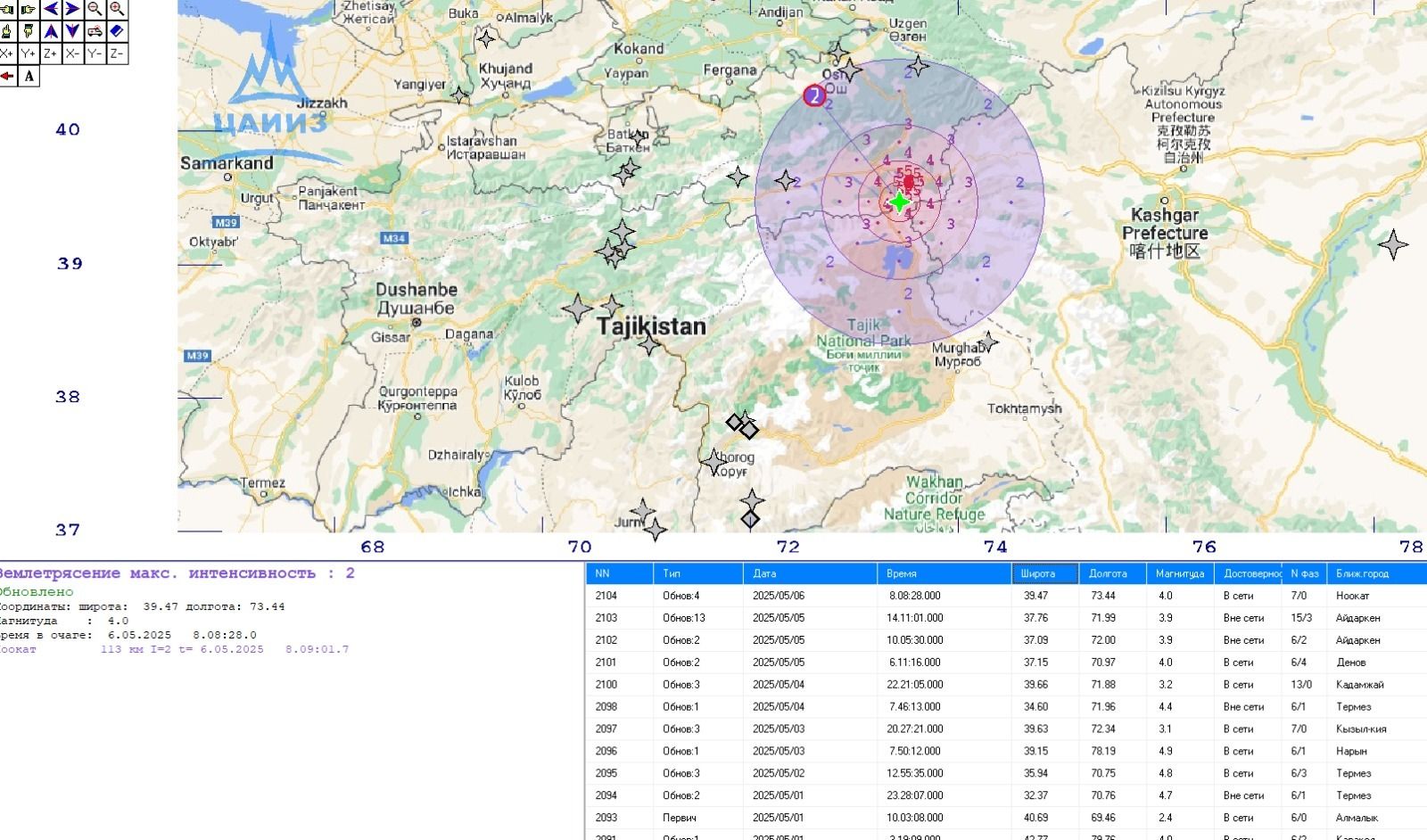Sort the table by Магнитуда column
1427x840 pixels.
coord(1179,573)
